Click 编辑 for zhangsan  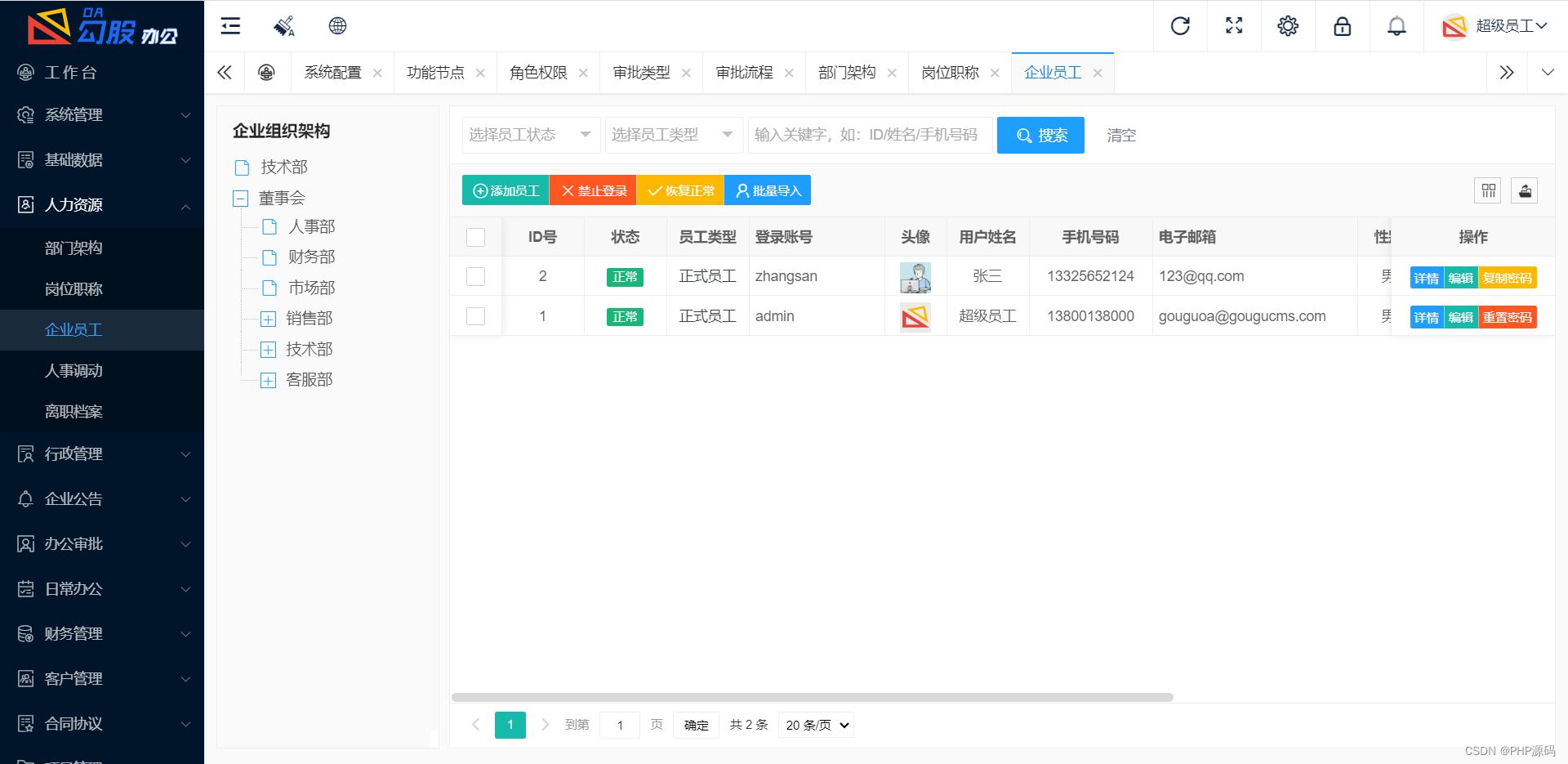click(x=1461, y=278)
